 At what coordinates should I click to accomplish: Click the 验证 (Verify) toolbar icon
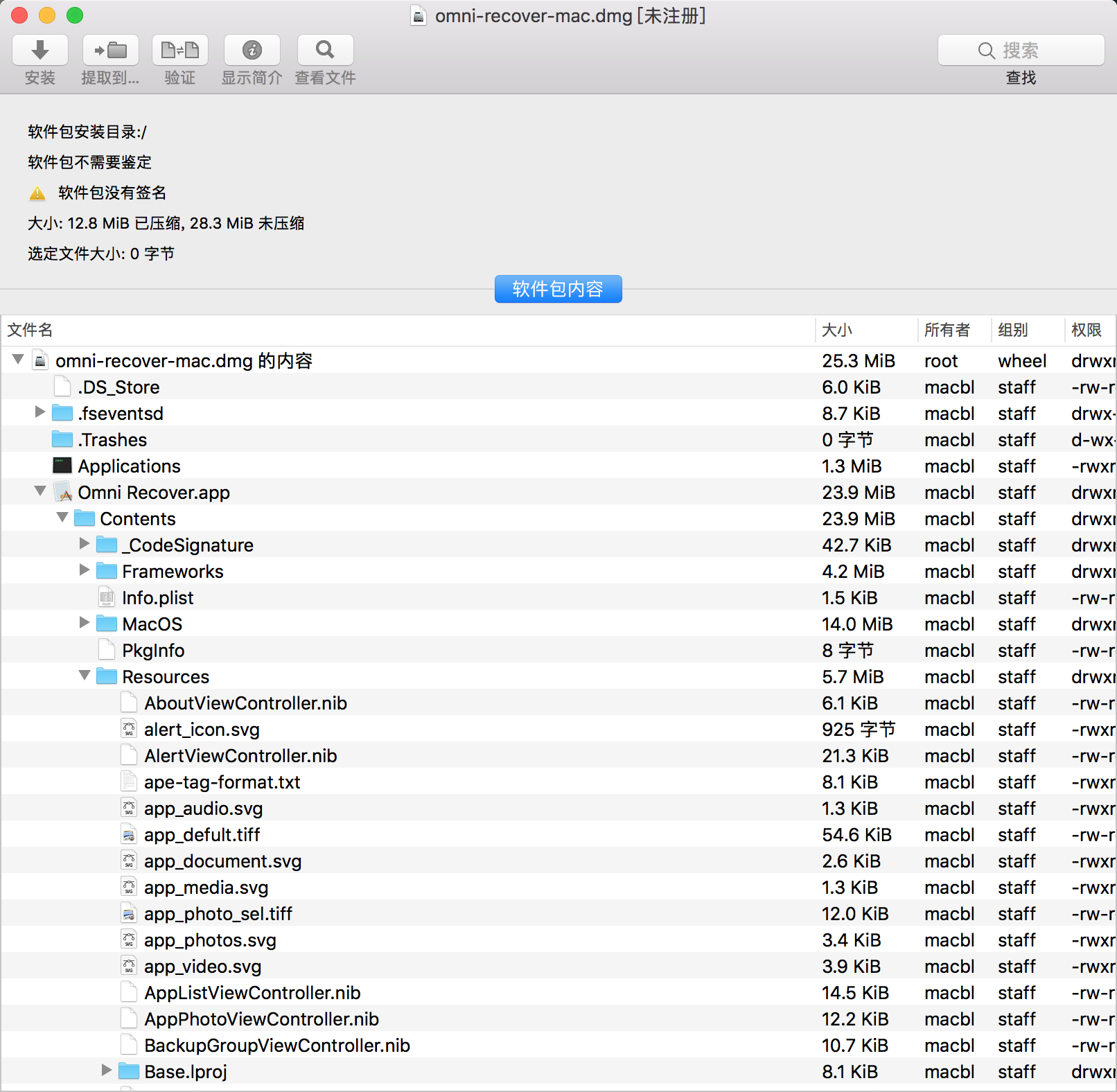tap(180, 50)
